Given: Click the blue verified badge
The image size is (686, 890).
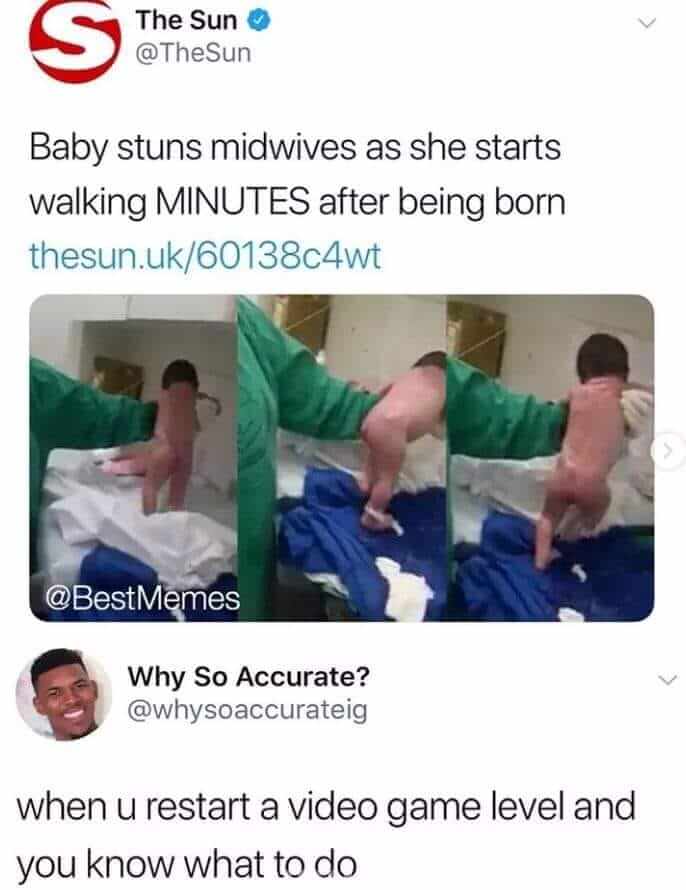Looking at the screenshot, I should pyautogui.click(x=259, y=21).
